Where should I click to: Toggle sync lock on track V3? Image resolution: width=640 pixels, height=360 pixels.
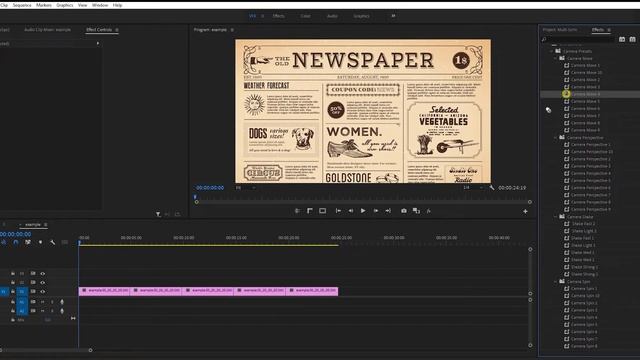point(33,273)
